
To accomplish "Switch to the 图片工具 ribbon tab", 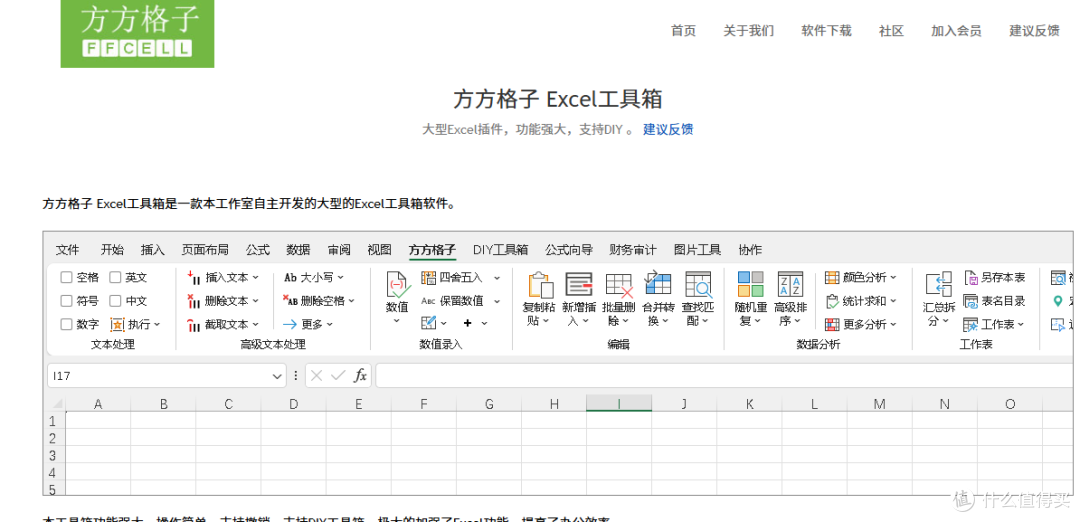I will pos(698,249).
